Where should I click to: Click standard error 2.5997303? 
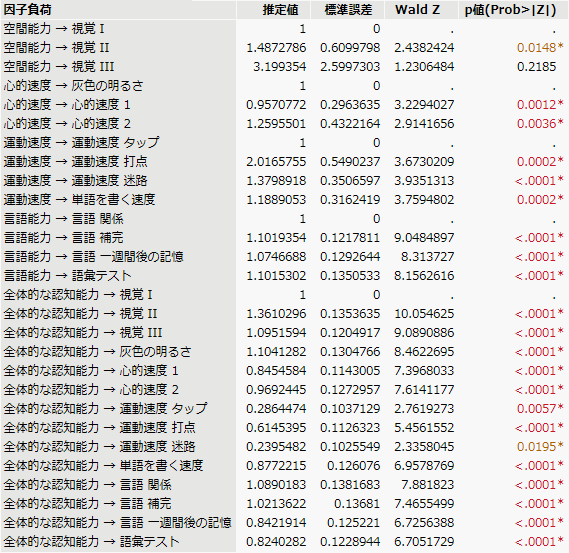[350, 67]
